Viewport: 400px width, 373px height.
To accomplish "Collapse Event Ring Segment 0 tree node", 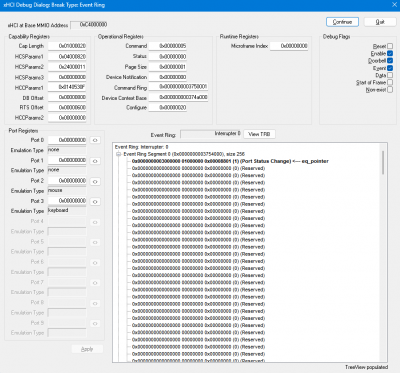I will click(x=118, y=154).
